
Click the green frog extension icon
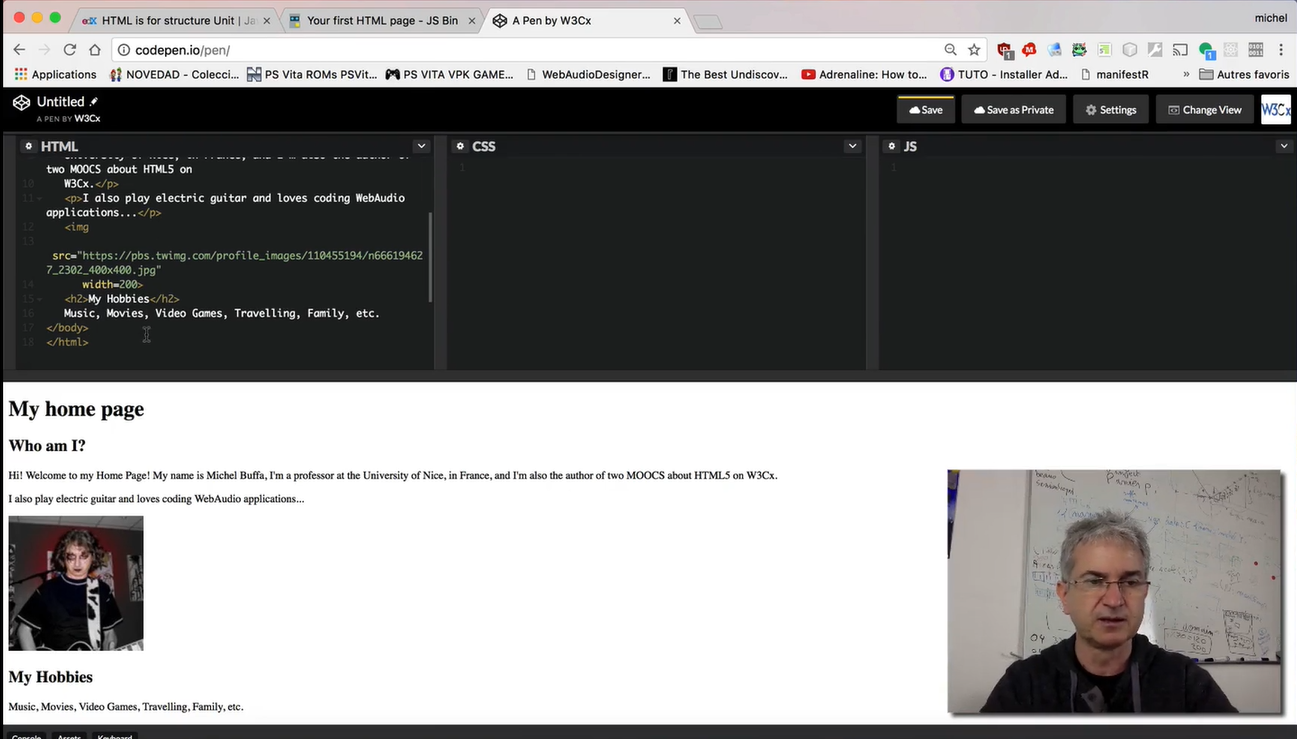pyautogui.click(x=1079, y=50)
